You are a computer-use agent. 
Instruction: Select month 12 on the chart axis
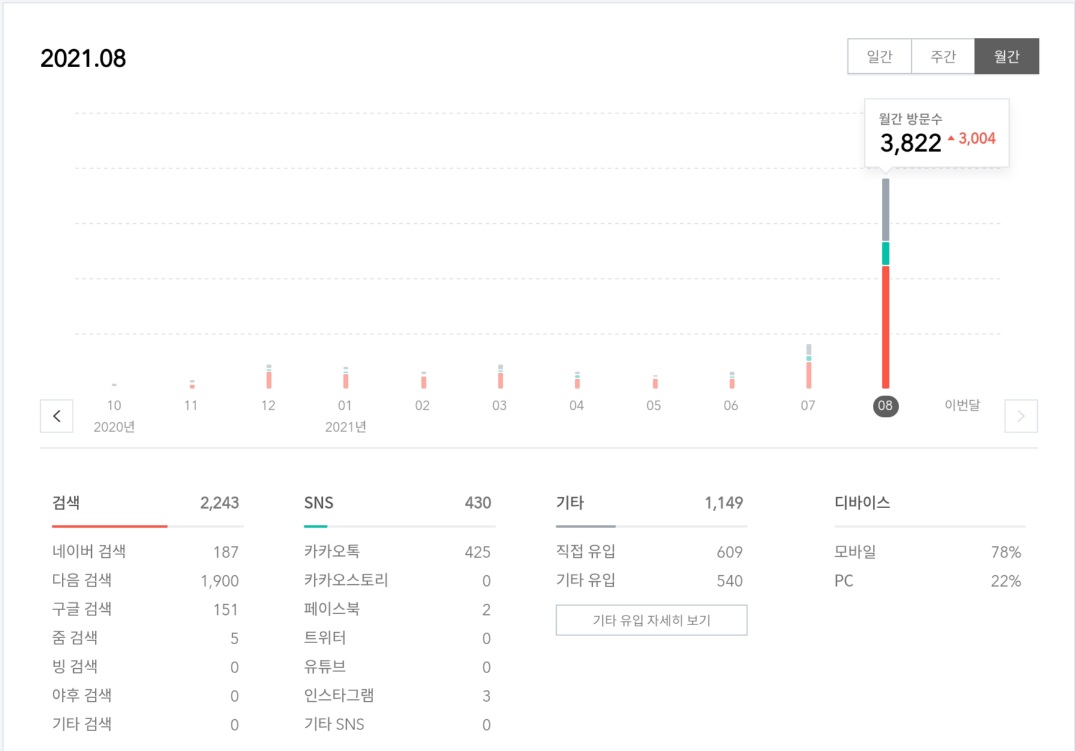(268, 405)
